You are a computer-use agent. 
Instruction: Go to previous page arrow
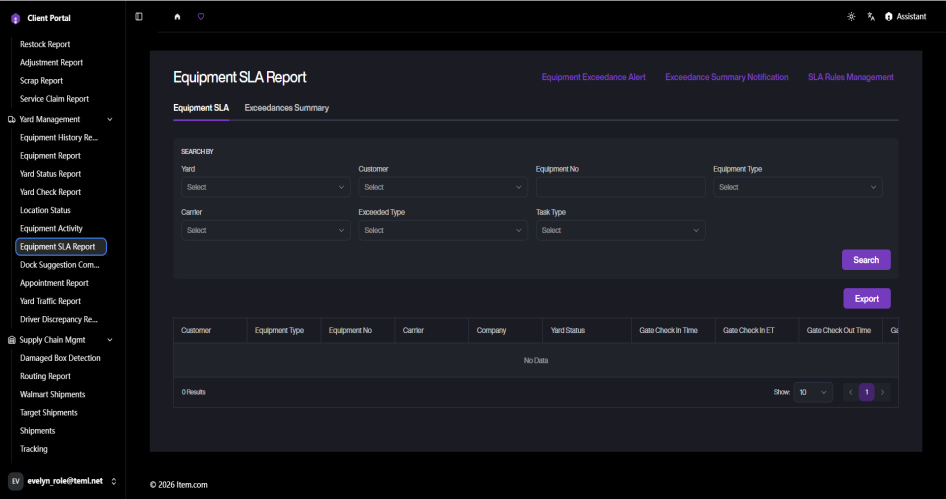pos(851,392)
